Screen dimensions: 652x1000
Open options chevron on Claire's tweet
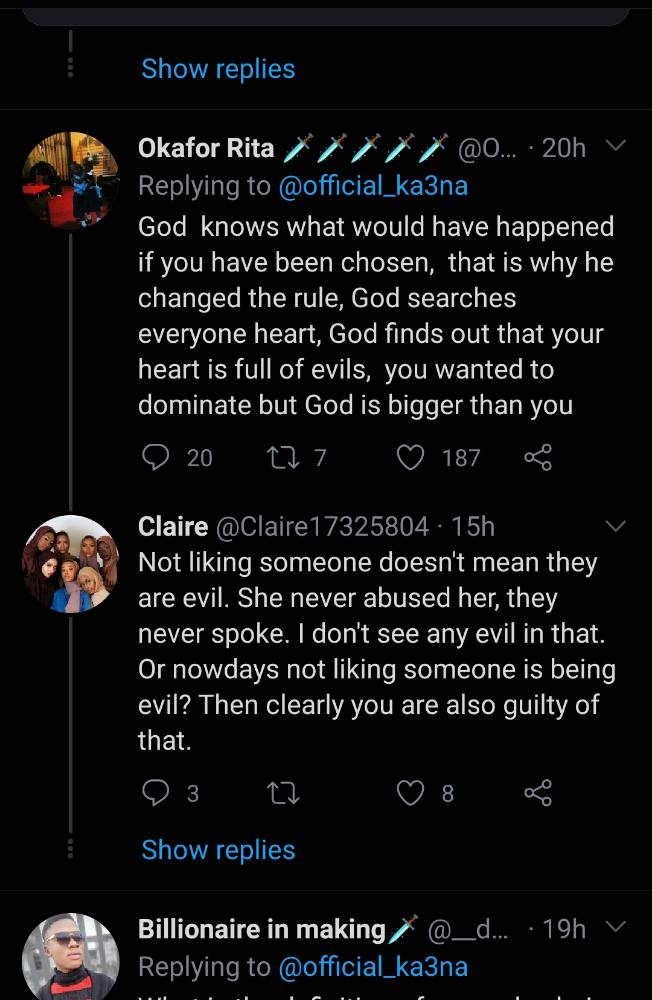pos(616,525)
